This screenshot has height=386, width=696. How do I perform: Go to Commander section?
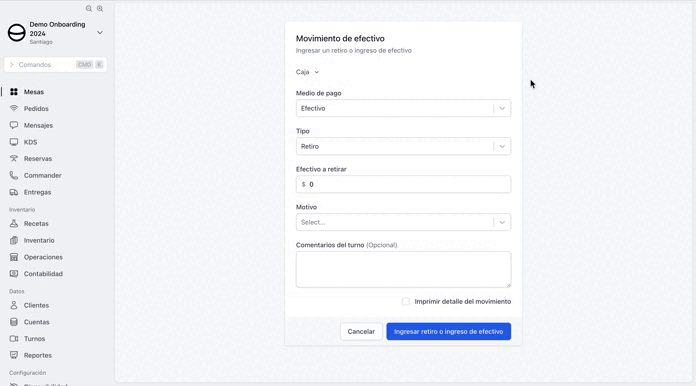43,175
